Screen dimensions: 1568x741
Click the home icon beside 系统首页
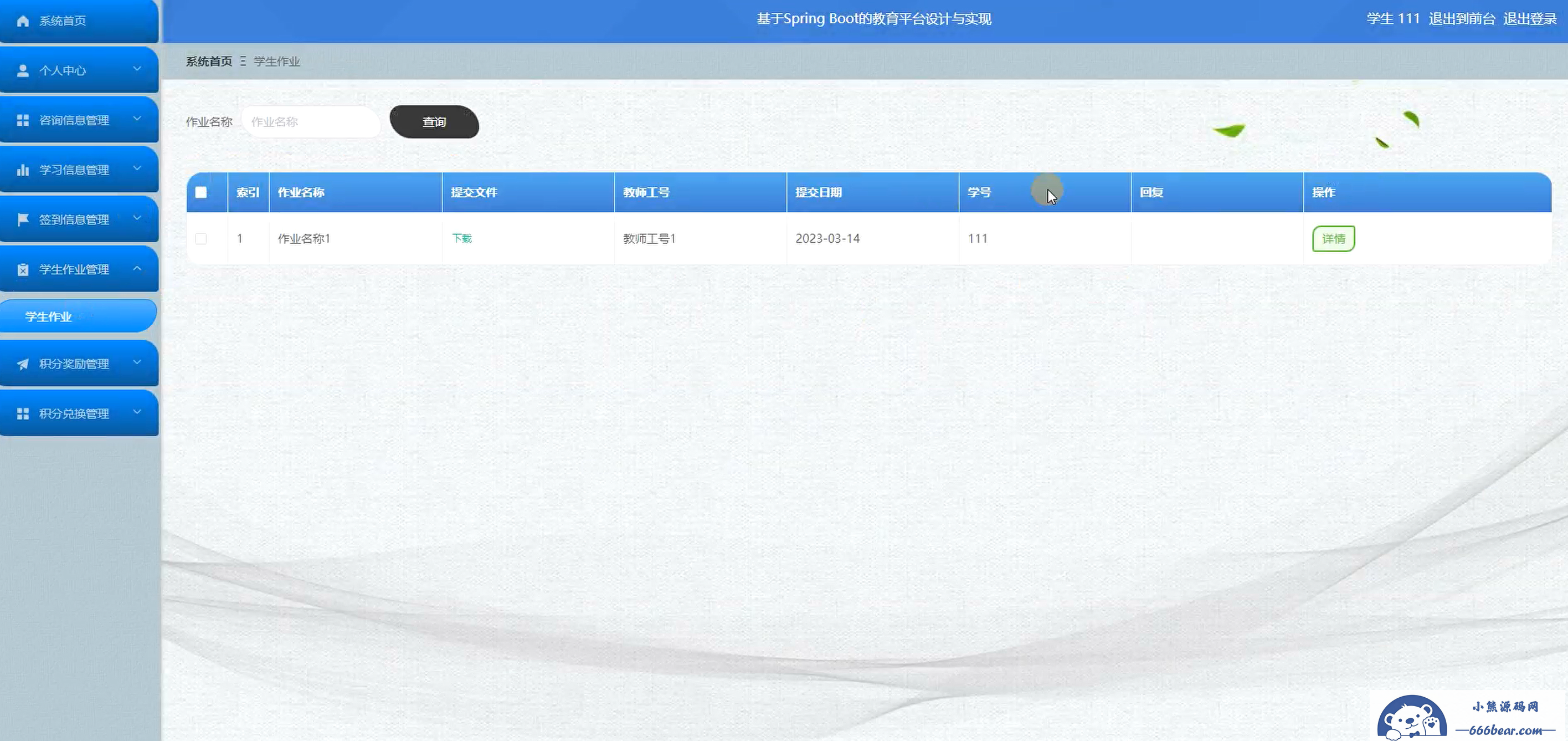click(x=23, y=21)
